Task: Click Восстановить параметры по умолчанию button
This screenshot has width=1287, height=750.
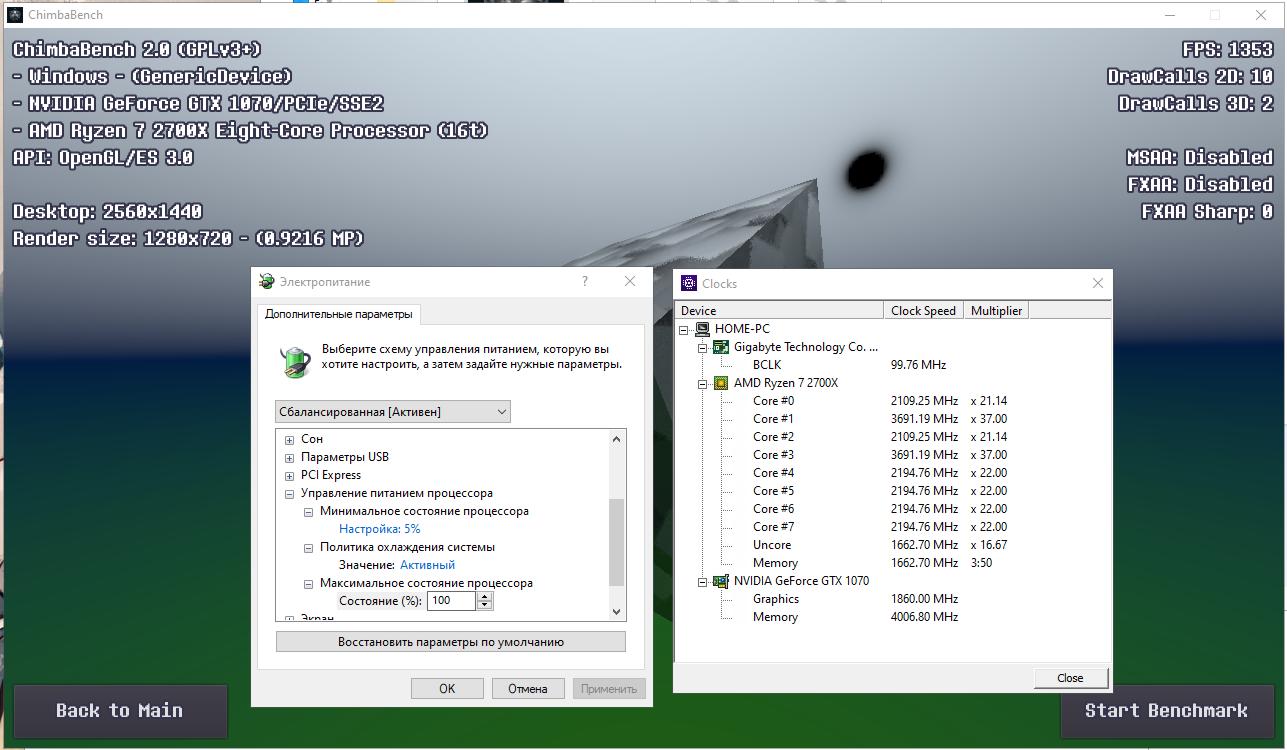Action: [x=451, y=642]
